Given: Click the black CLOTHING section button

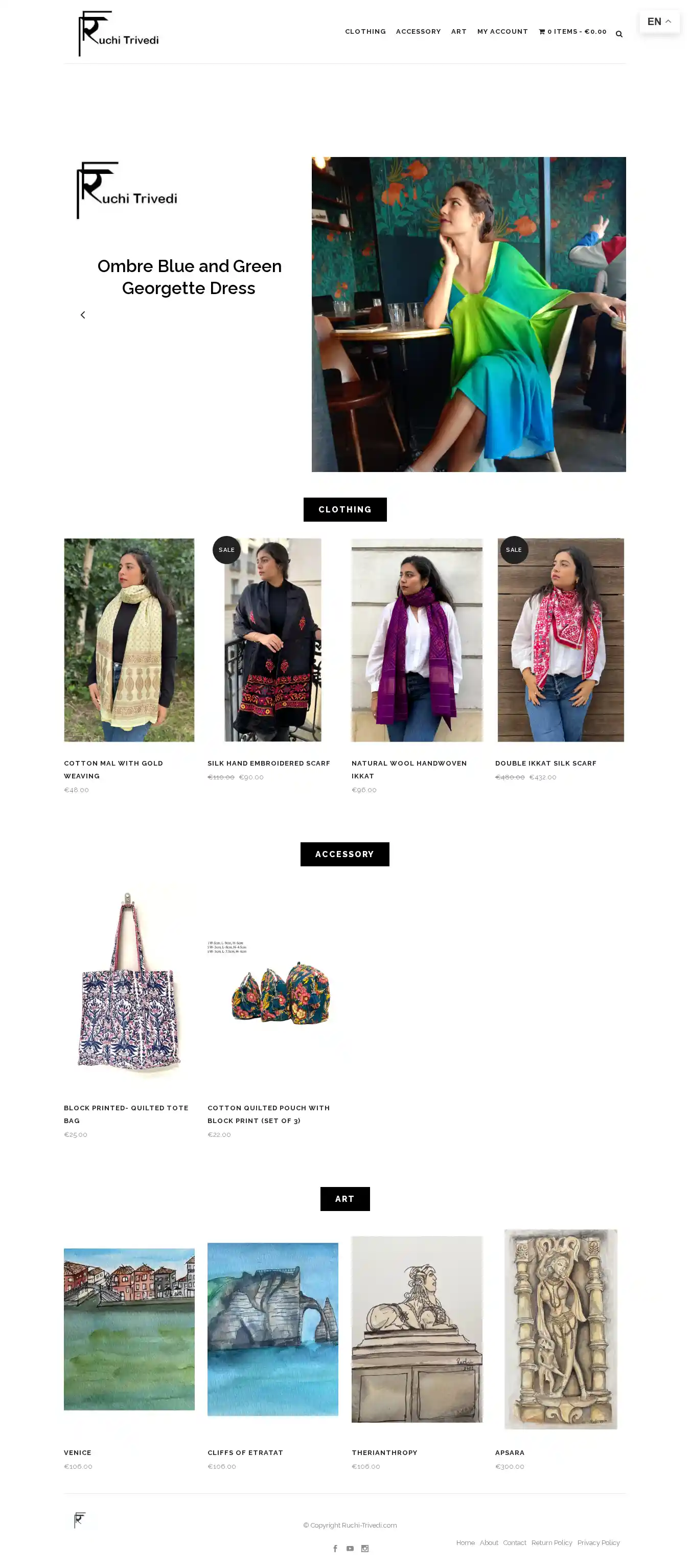Looking at the screenshot, I should click(x=345, y=509).
